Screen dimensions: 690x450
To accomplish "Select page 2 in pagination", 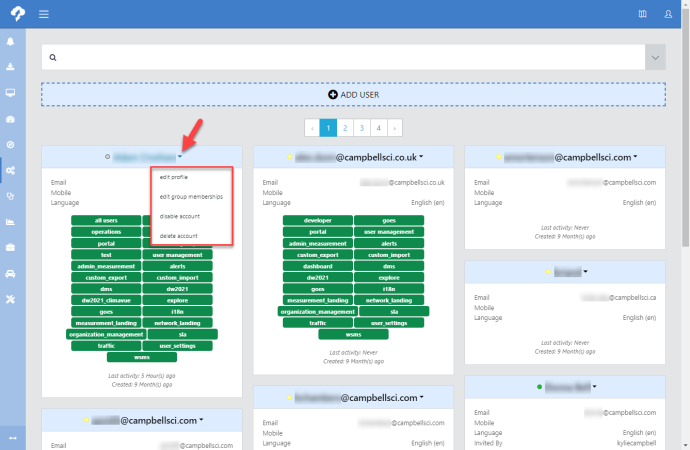I will [x=345, y=128].
